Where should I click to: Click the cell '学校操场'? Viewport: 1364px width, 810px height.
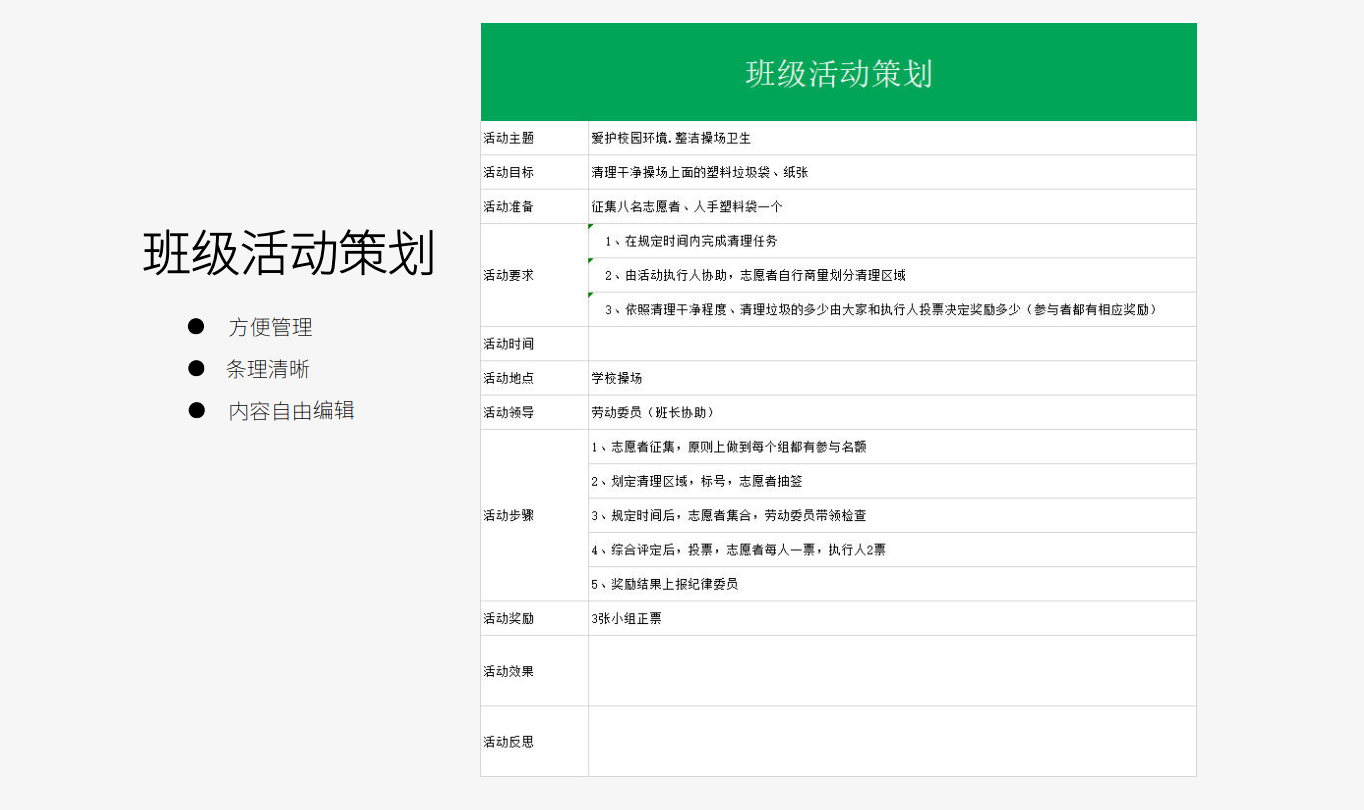(892, 378)
